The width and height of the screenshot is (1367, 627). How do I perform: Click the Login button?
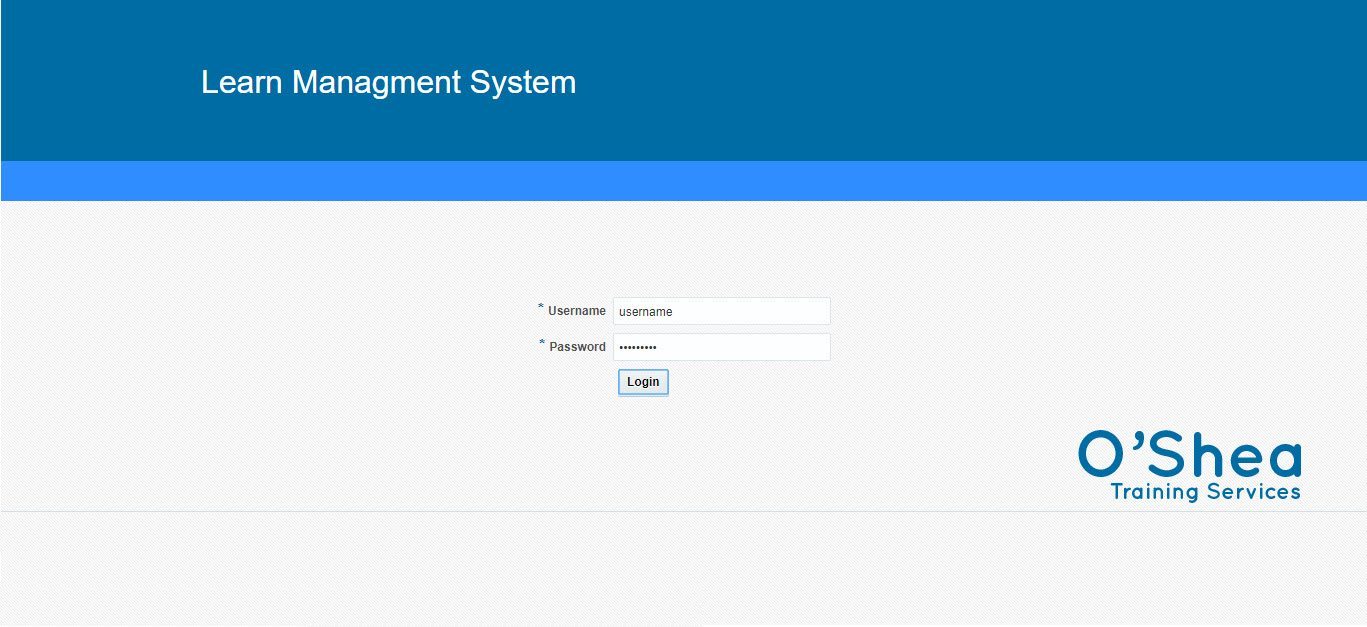pyautogui.click(x=643, y=382)
